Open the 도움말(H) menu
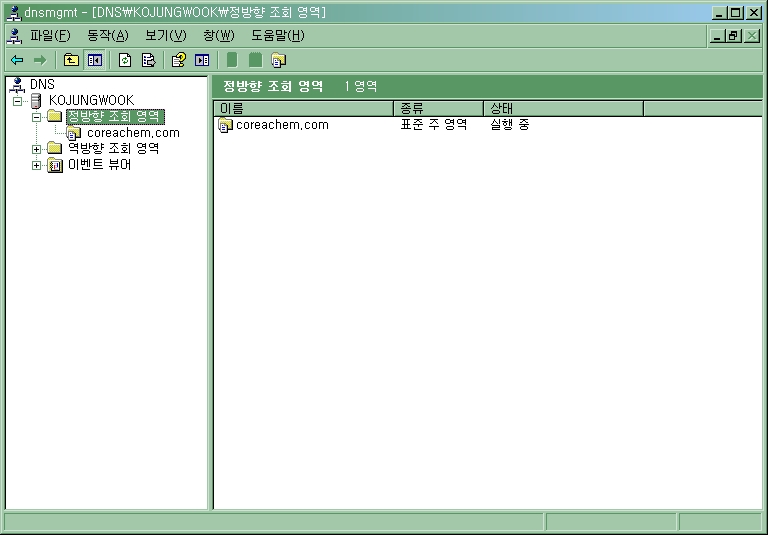This screenshot has width=768, height=535. 278,36
